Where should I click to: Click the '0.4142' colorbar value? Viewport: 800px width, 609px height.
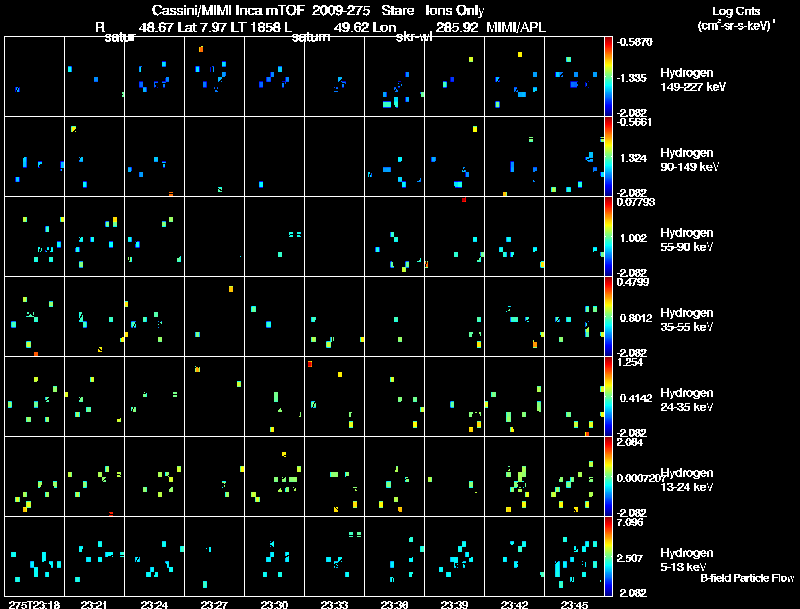(636, 398)
